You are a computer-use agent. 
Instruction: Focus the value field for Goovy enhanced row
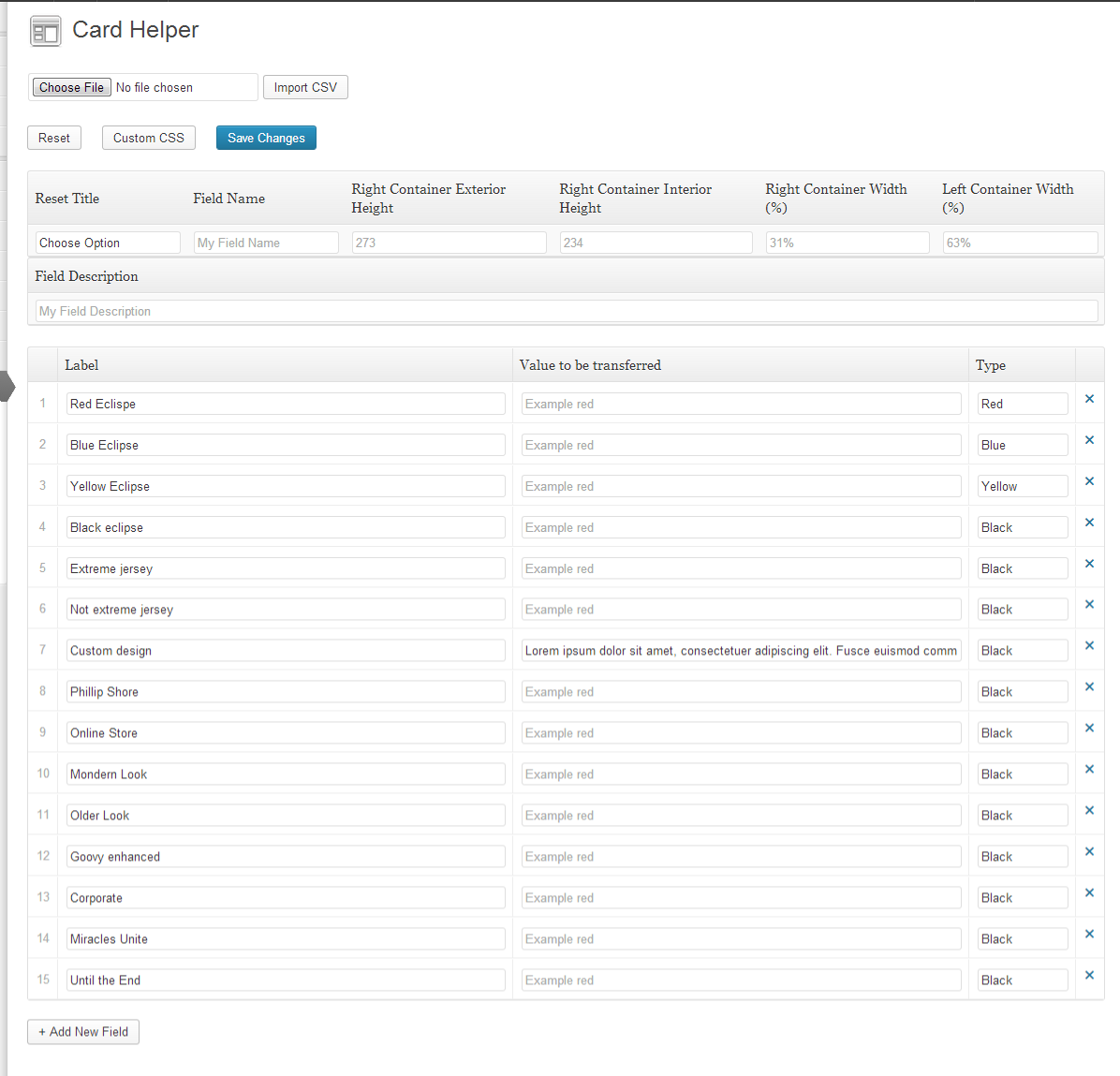pos(742,857)
